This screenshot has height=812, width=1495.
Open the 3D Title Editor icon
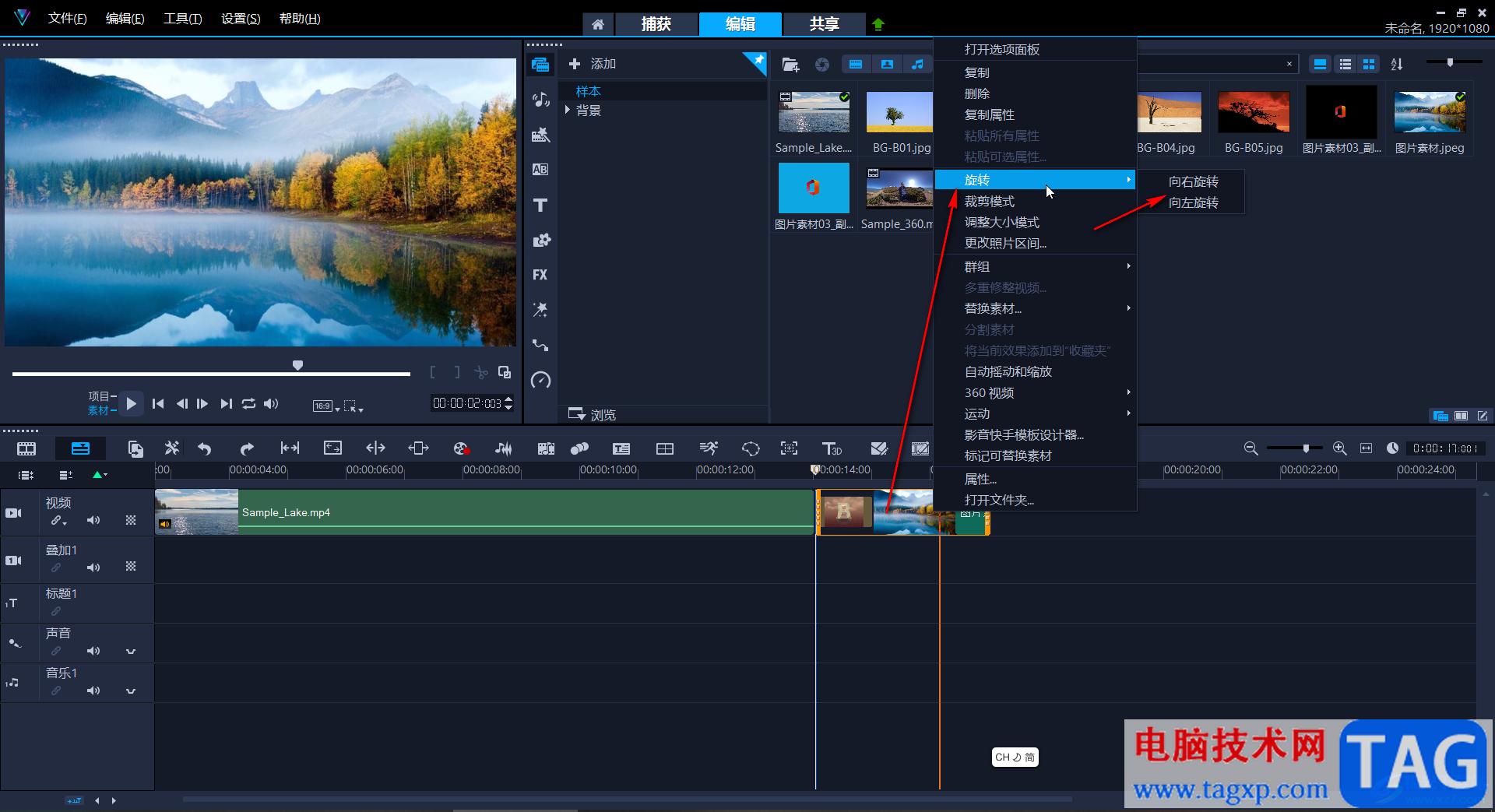(832, 448)
